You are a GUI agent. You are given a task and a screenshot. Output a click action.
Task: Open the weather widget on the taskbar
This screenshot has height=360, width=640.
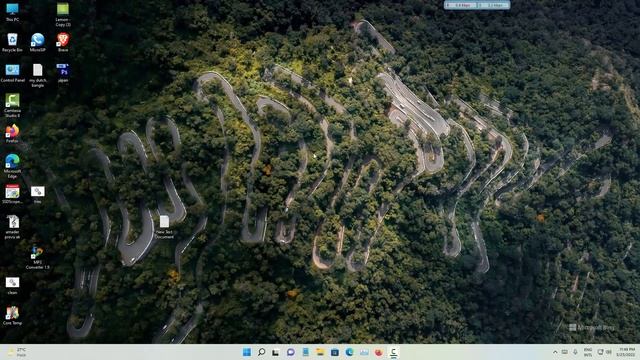[17, 352]
